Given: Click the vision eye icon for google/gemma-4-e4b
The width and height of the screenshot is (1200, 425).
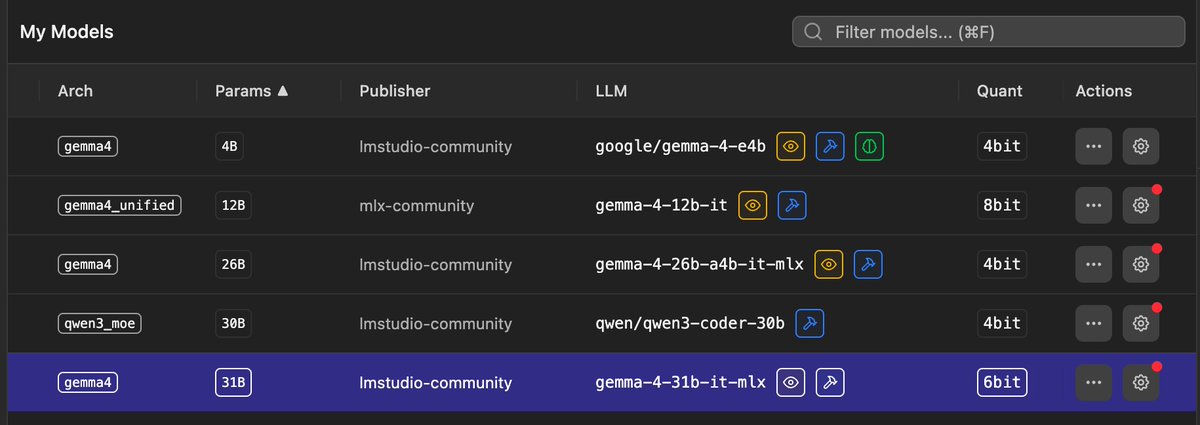Looking at the screenshot, I should click(791, 147).
